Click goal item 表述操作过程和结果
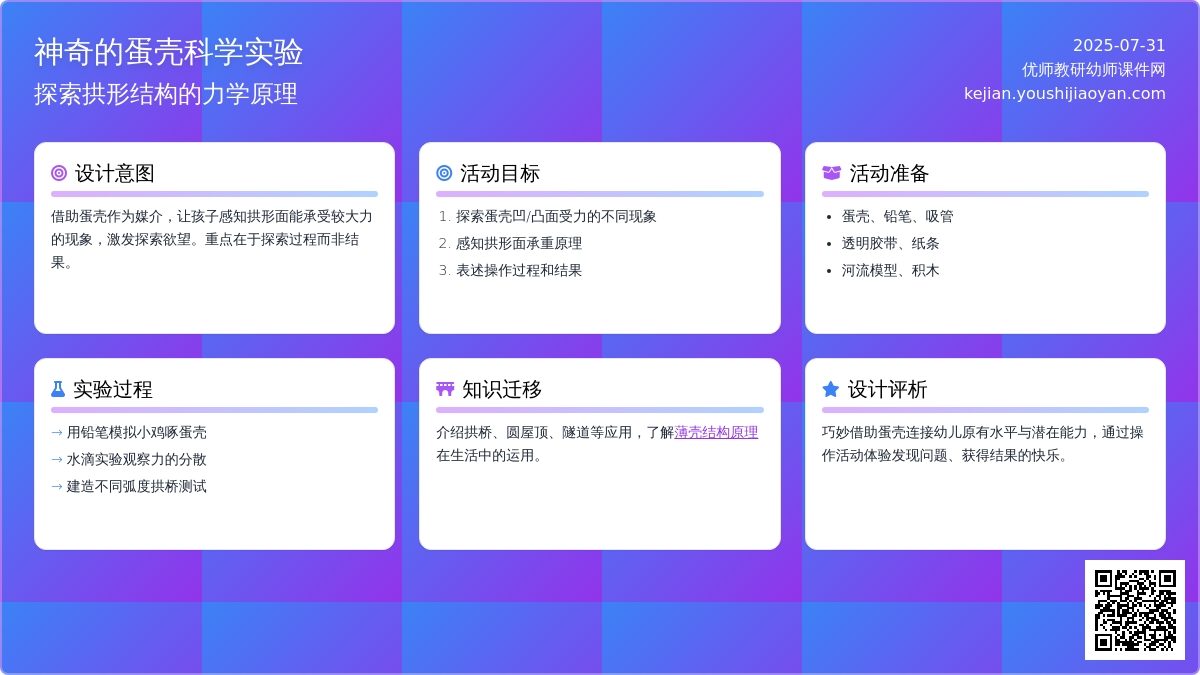The width and height of the screenshot is (1200, 675). (x=519, y=270)
